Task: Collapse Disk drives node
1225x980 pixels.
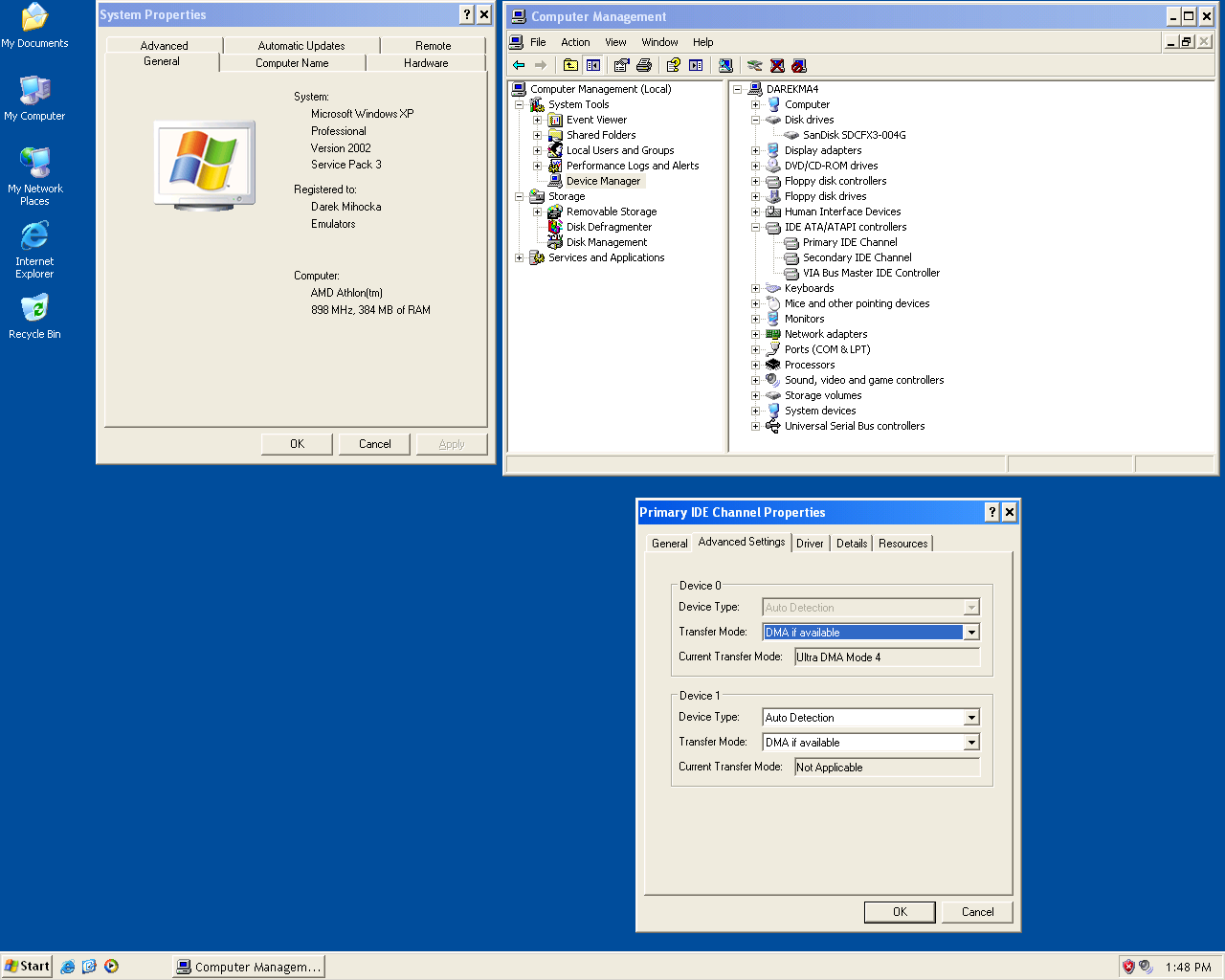Action: tap(755, 120)
